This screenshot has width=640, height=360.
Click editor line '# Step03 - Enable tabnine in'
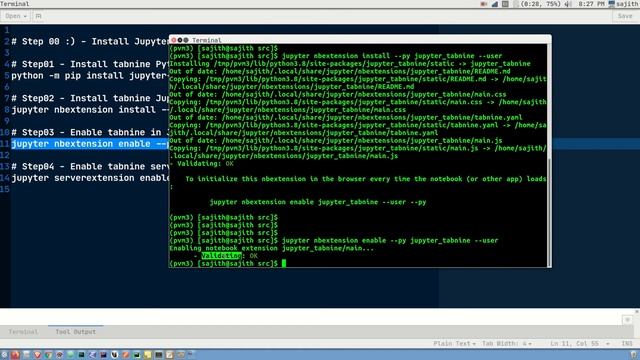tap(90, 132)
